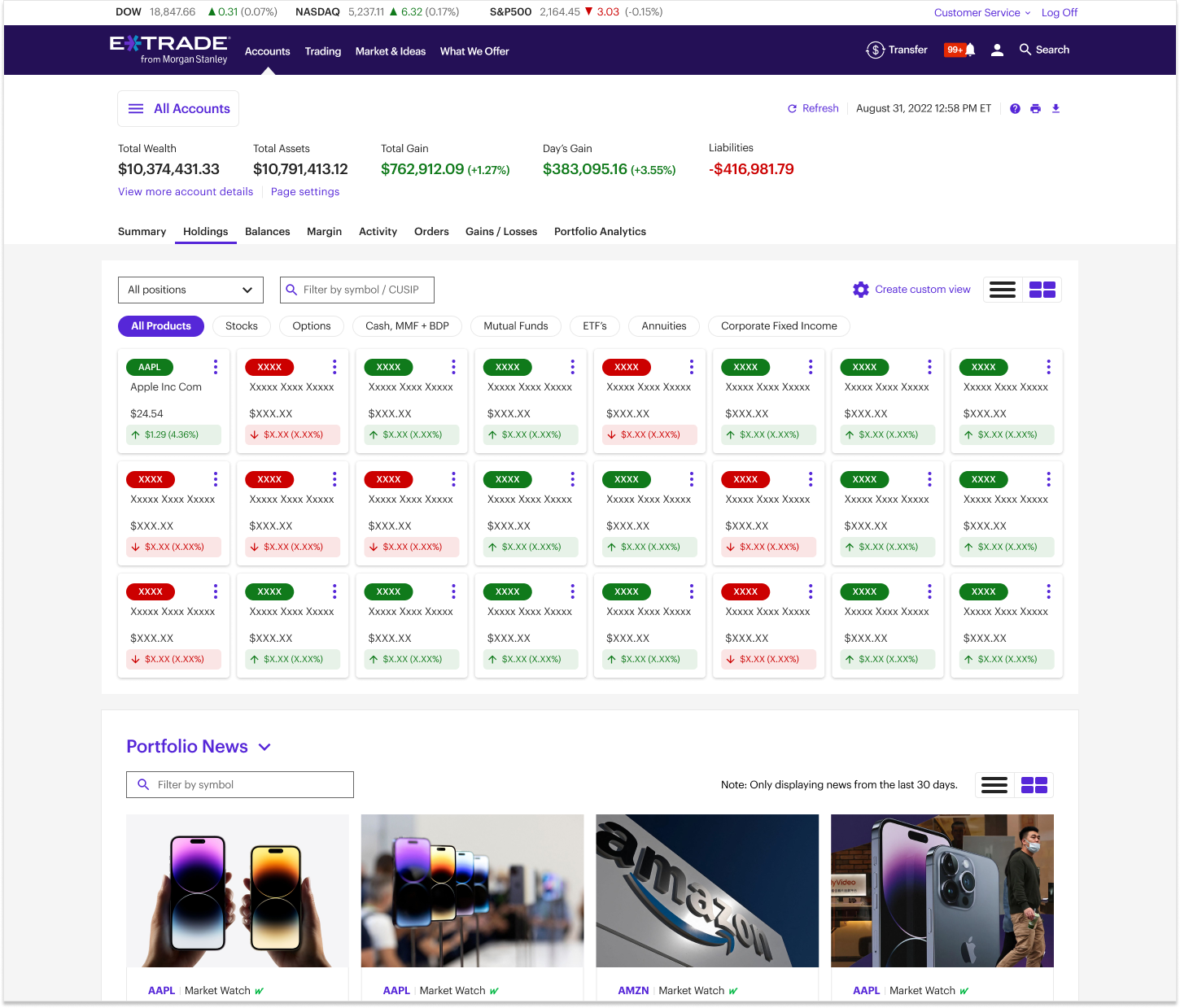The height and width of the screenshot is (1008, 1180).
Task: Open the All Accounts hamburger menu
Action: tap(136, 108)
